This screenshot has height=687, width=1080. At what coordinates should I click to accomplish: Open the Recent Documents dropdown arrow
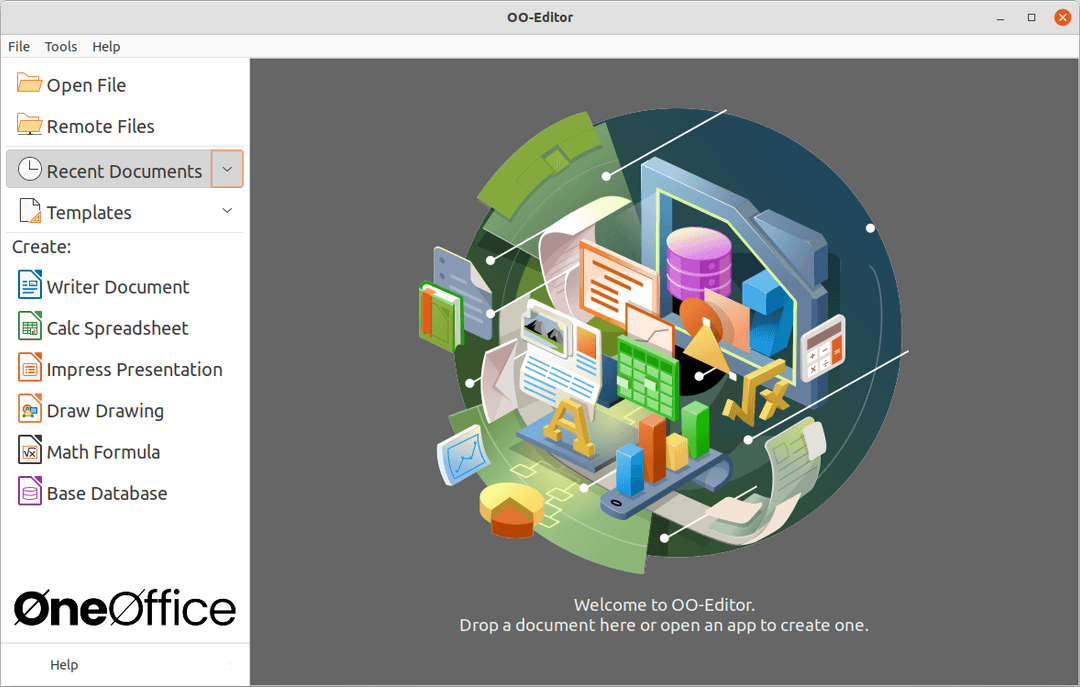pyautogui.click(x=227, y=169)
